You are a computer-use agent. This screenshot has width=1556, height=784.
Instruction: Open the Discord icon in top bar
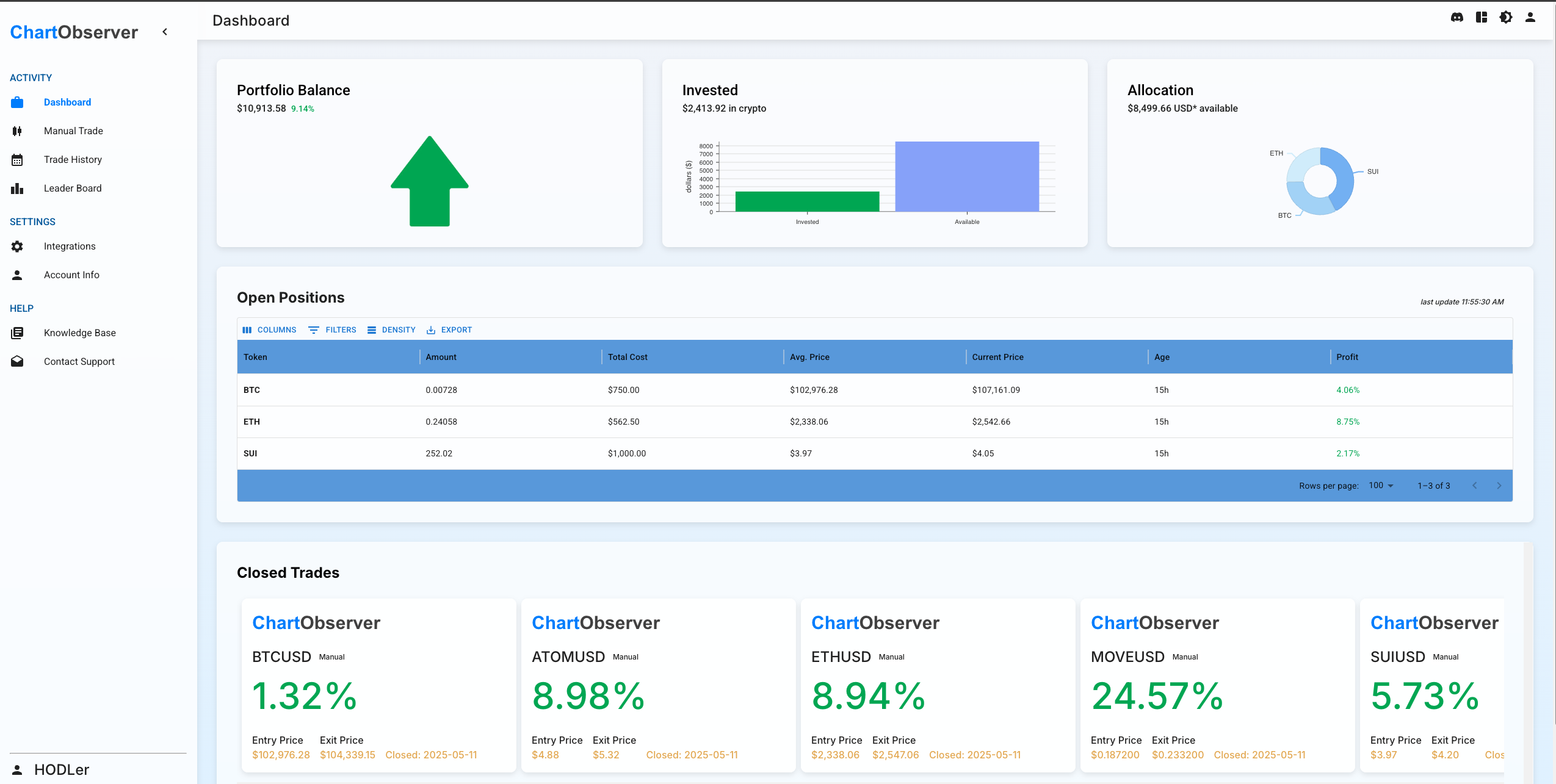(x=1457, y=18)
